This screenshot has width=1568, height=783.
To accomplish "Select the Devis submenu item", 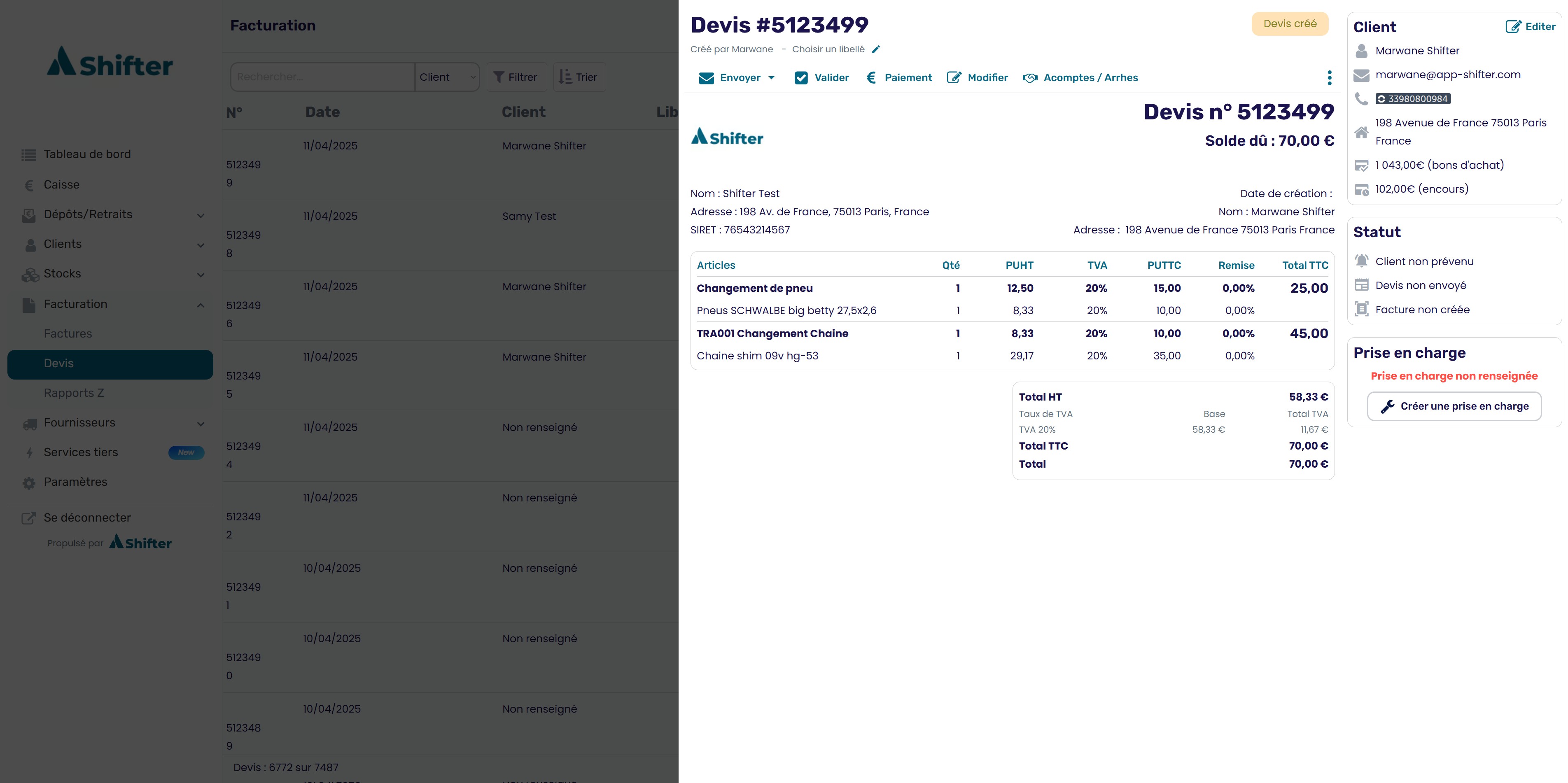I will [110, 364].
